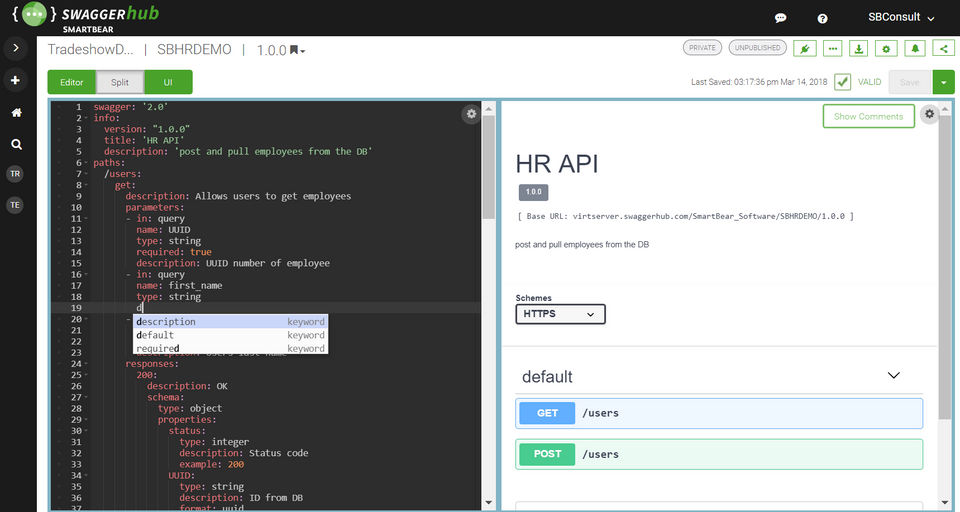The image size is (960, 512).
Task: Expand the SBConsult account menu
Action: (x=901, y=17)
